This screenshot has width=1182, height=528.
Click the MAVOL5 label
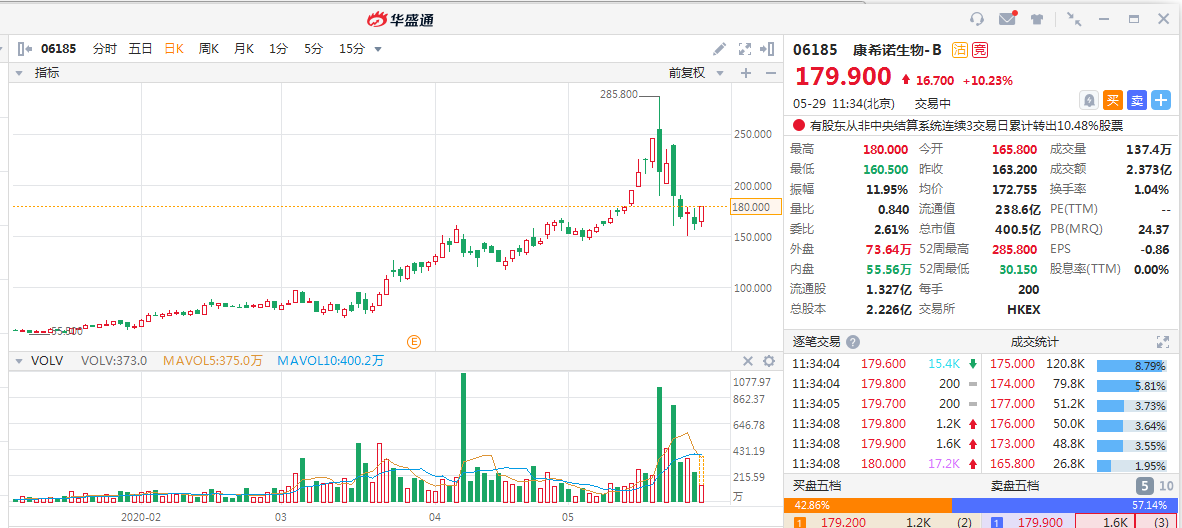(x=213, y=361)
